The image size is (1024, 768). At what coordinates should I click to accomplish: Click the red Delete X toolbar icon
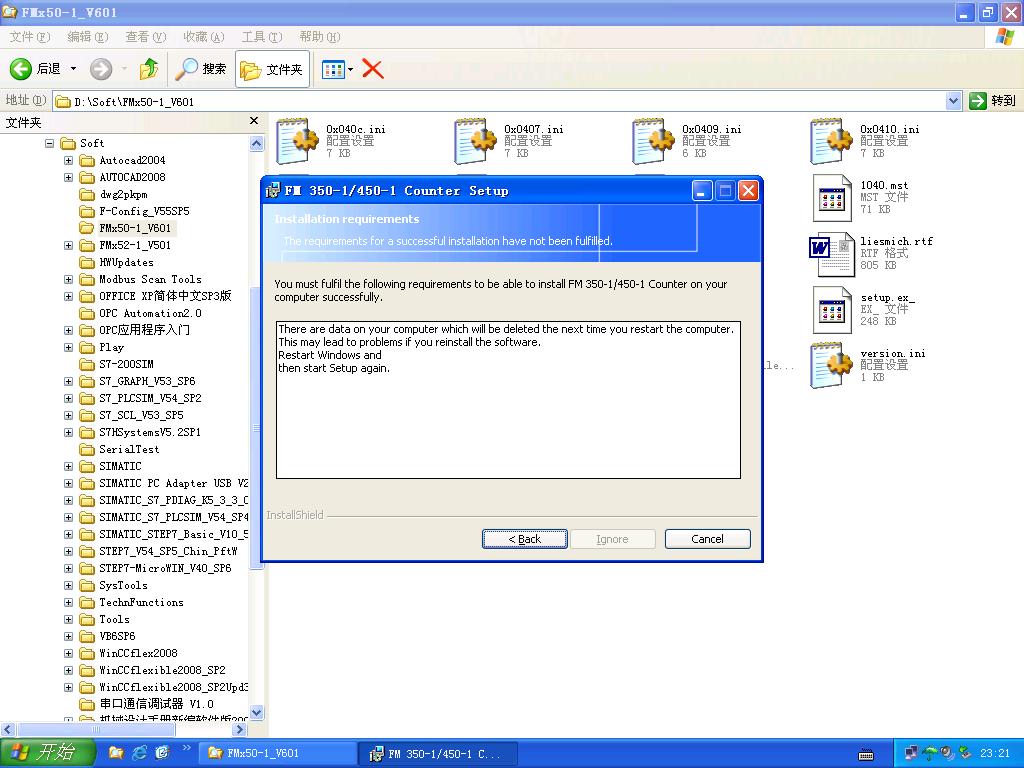click(x=373, y=69)
